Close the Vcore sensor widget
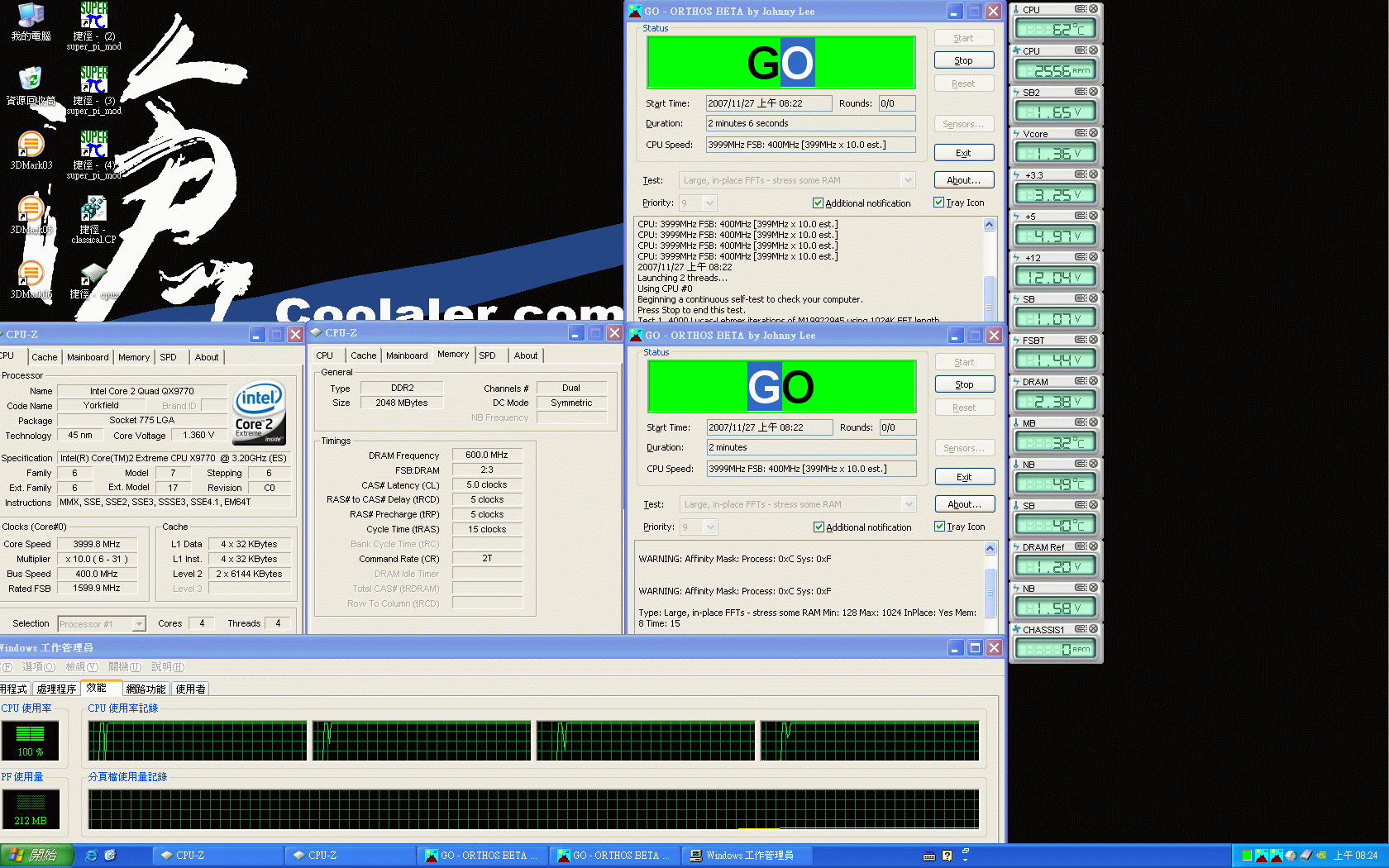The image size is (1389, 868). tap(1093, 133)
